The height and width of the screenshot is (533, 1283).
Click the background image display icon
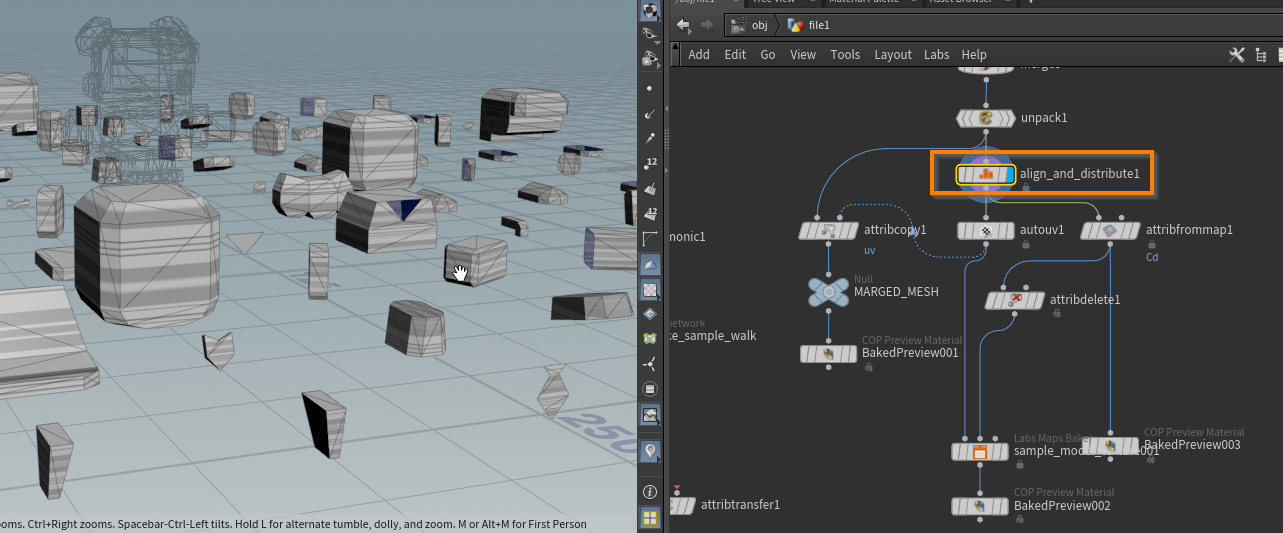coord(650,414)
